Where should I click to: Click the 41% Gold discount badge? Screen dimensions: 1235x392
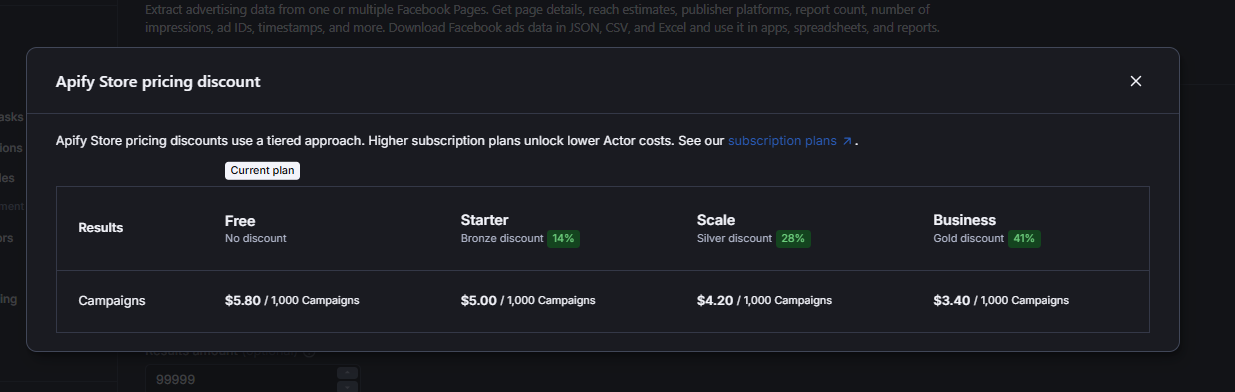click(x=1024, y=239)
